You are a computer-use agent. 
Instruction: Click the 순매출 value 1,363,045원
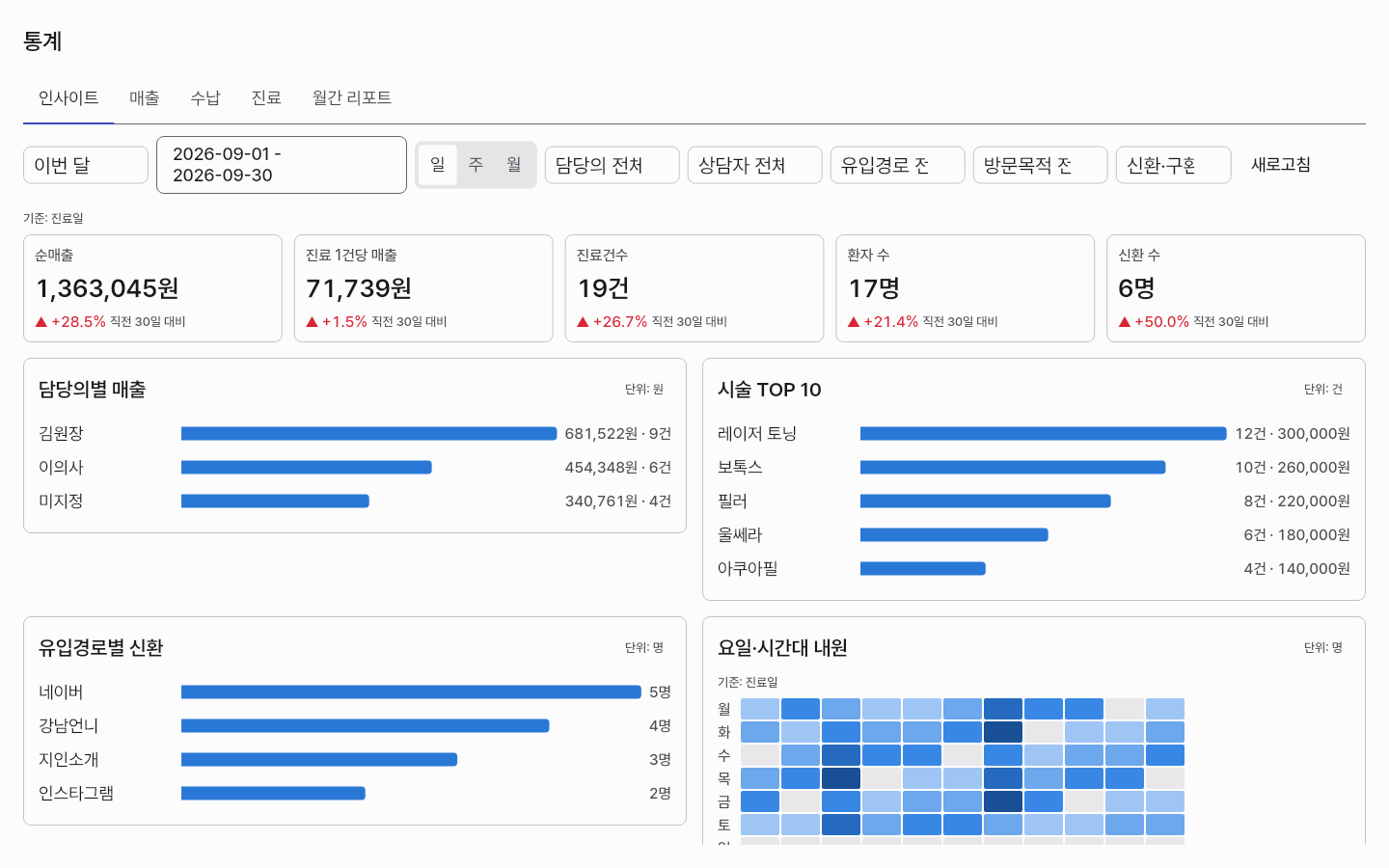coord(108,288)
